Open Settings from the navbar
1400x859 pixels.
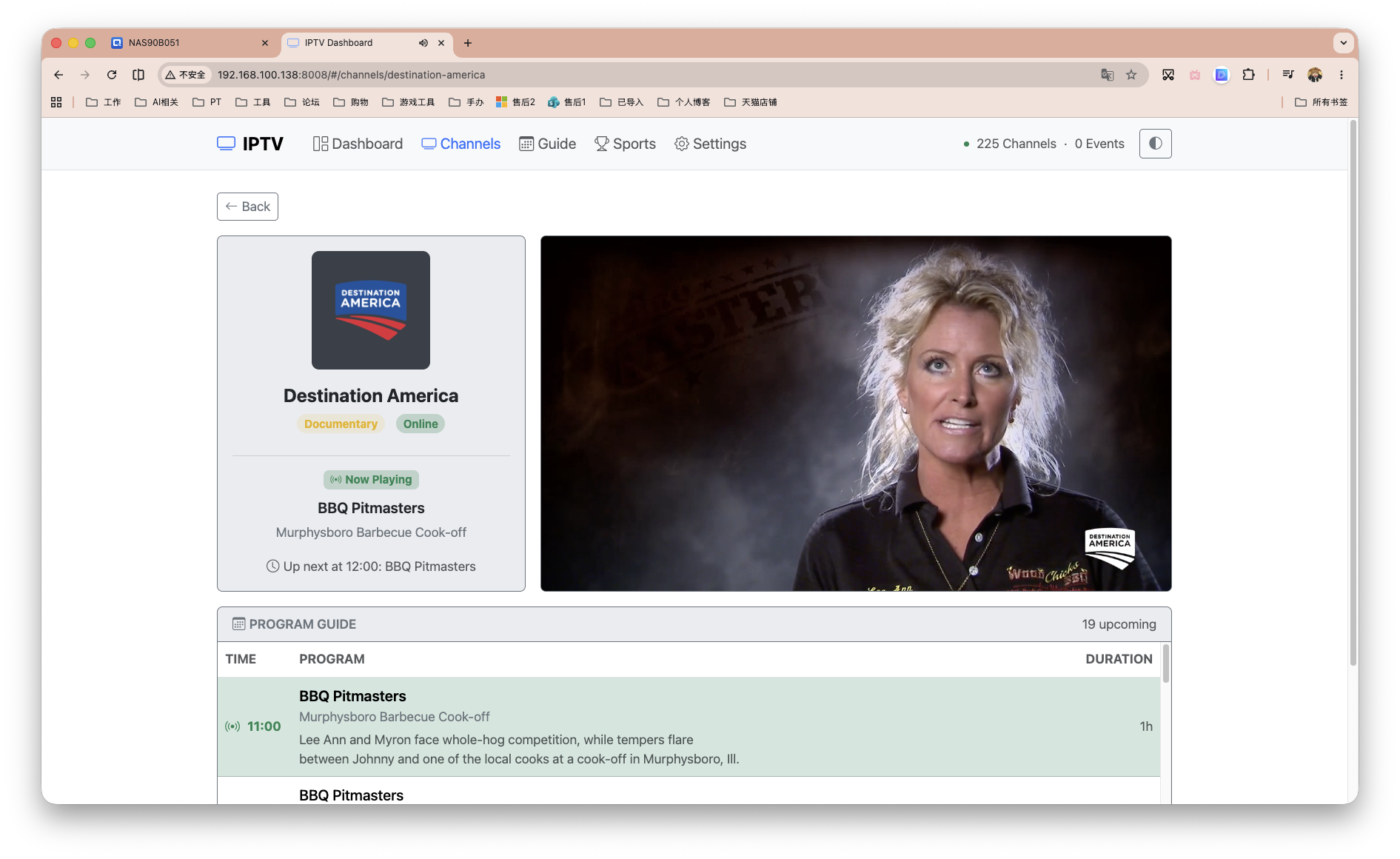click(x=711, y=144)
